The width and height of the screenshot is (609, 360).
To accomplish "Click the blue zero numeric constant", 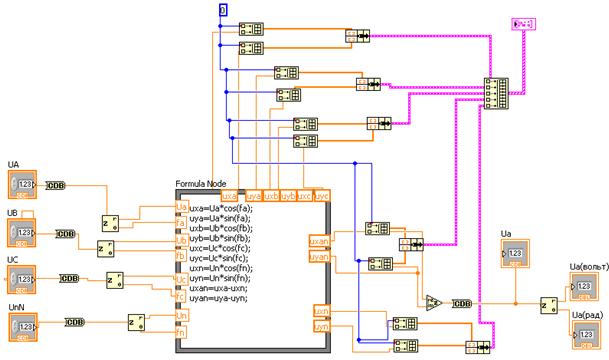I will point(223,10).
